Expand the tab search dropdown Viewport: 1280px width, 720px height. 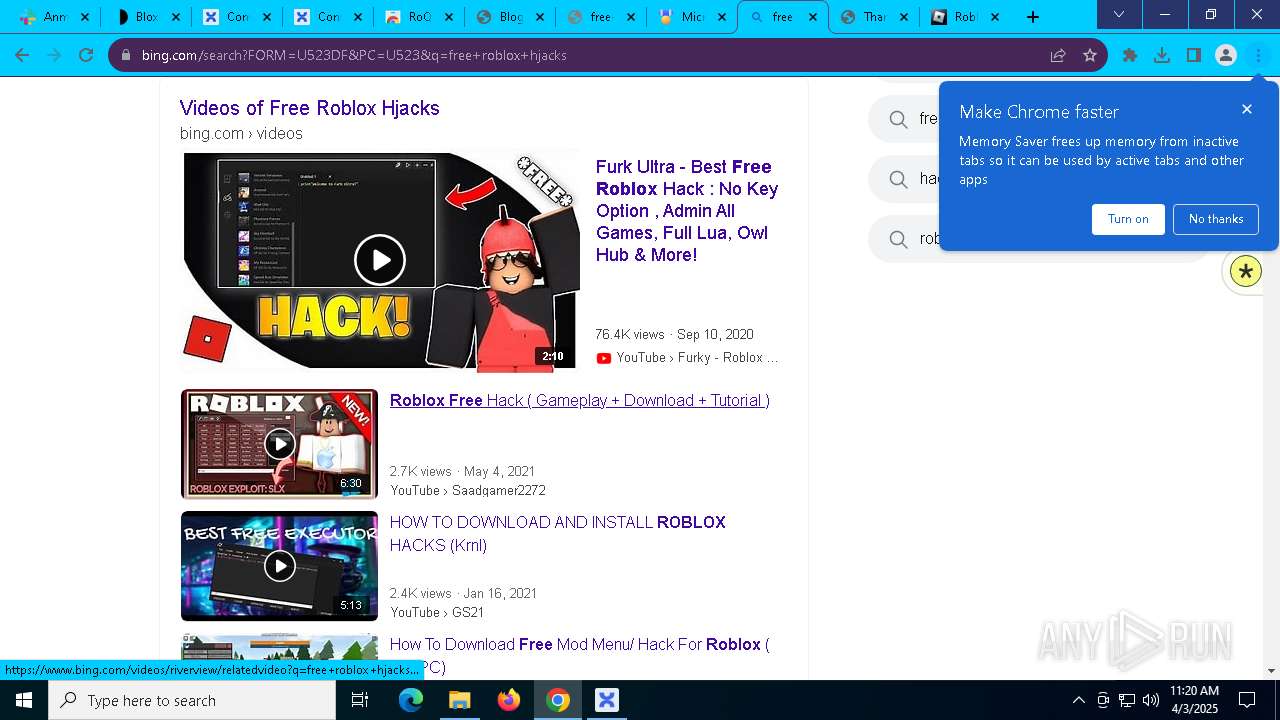pos(1119,15)
